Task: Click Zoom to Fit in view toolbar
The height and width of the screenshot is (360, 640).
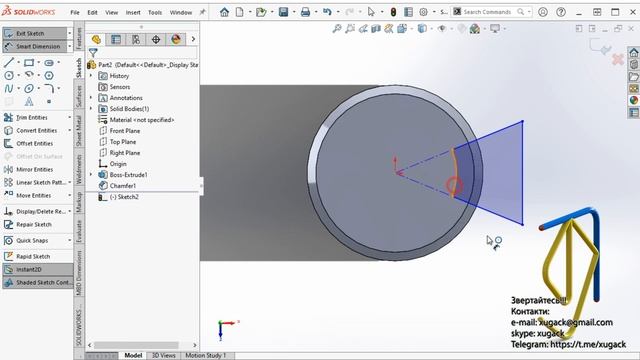Action: coord(337,29)
